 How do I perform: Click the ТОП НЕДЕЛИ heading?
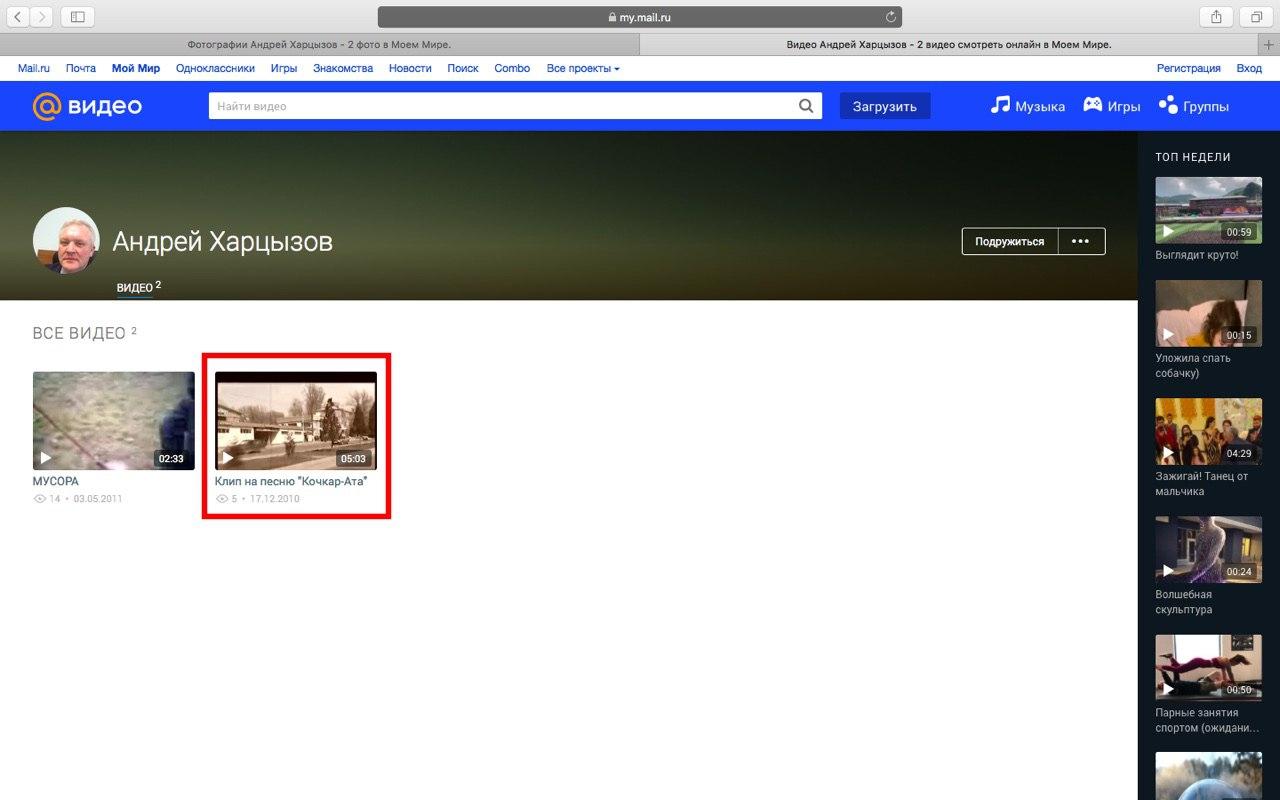(1193, 157)
